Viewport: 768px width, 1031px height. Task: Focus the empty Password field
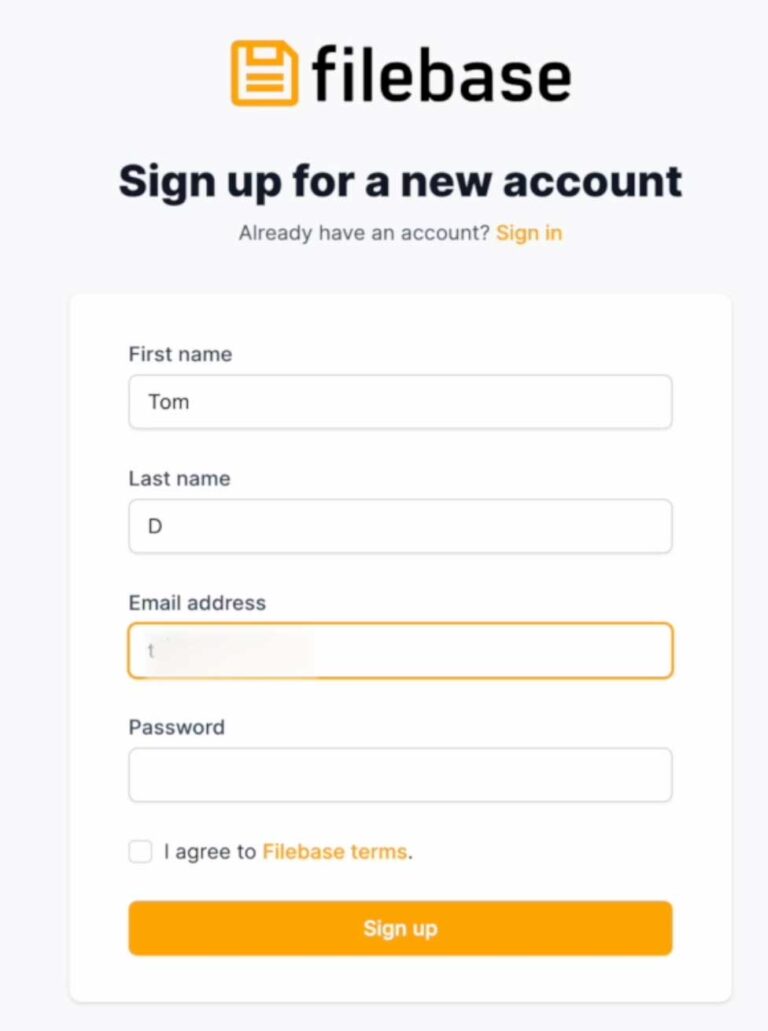coord(400,775)
